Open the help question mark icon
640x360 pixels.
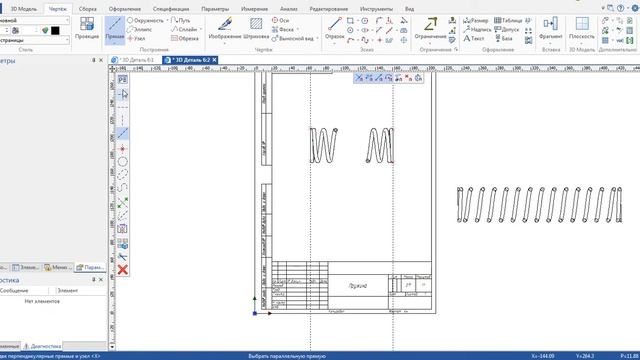620,8
